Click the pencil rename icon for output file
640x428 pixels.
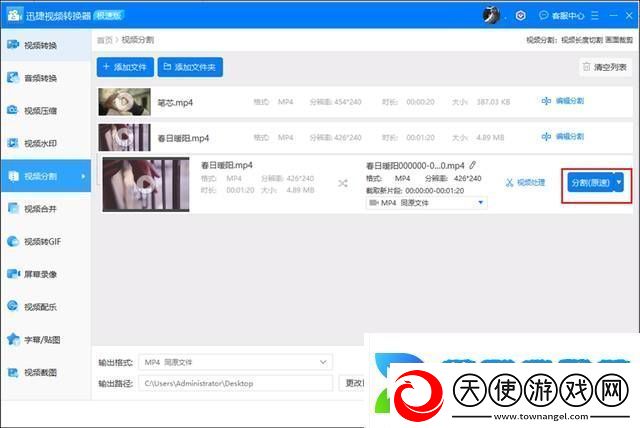tap(472, 165)
